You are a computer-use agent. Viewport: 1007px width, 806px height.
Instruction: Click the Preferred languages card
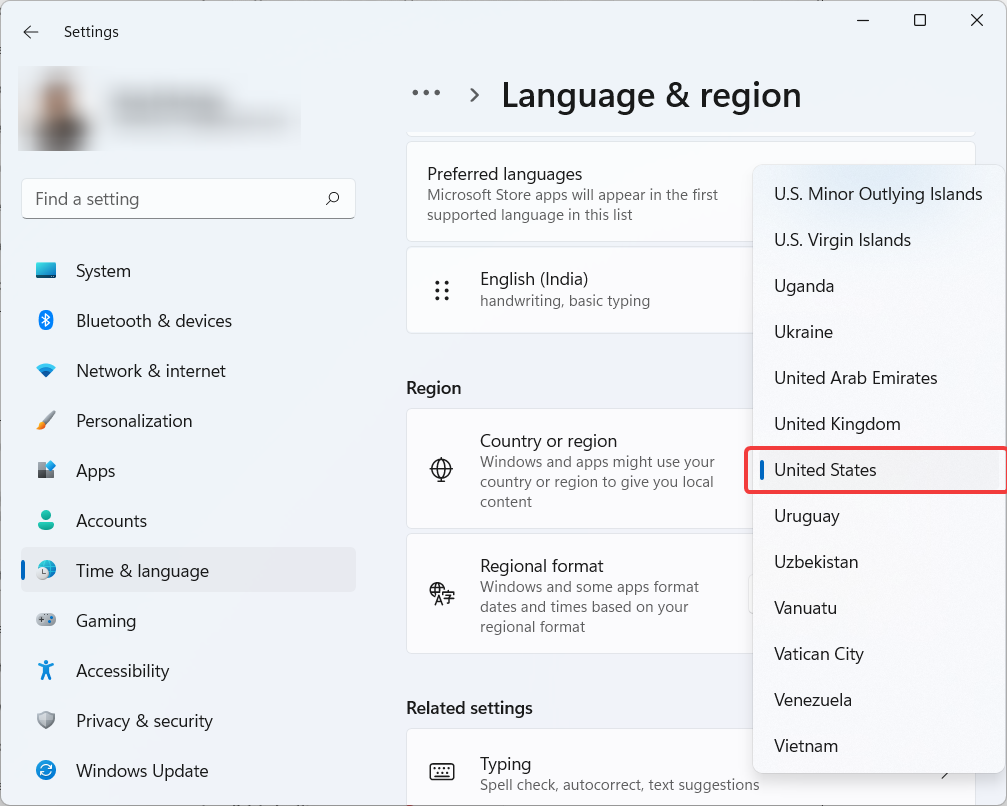(580, 192)
